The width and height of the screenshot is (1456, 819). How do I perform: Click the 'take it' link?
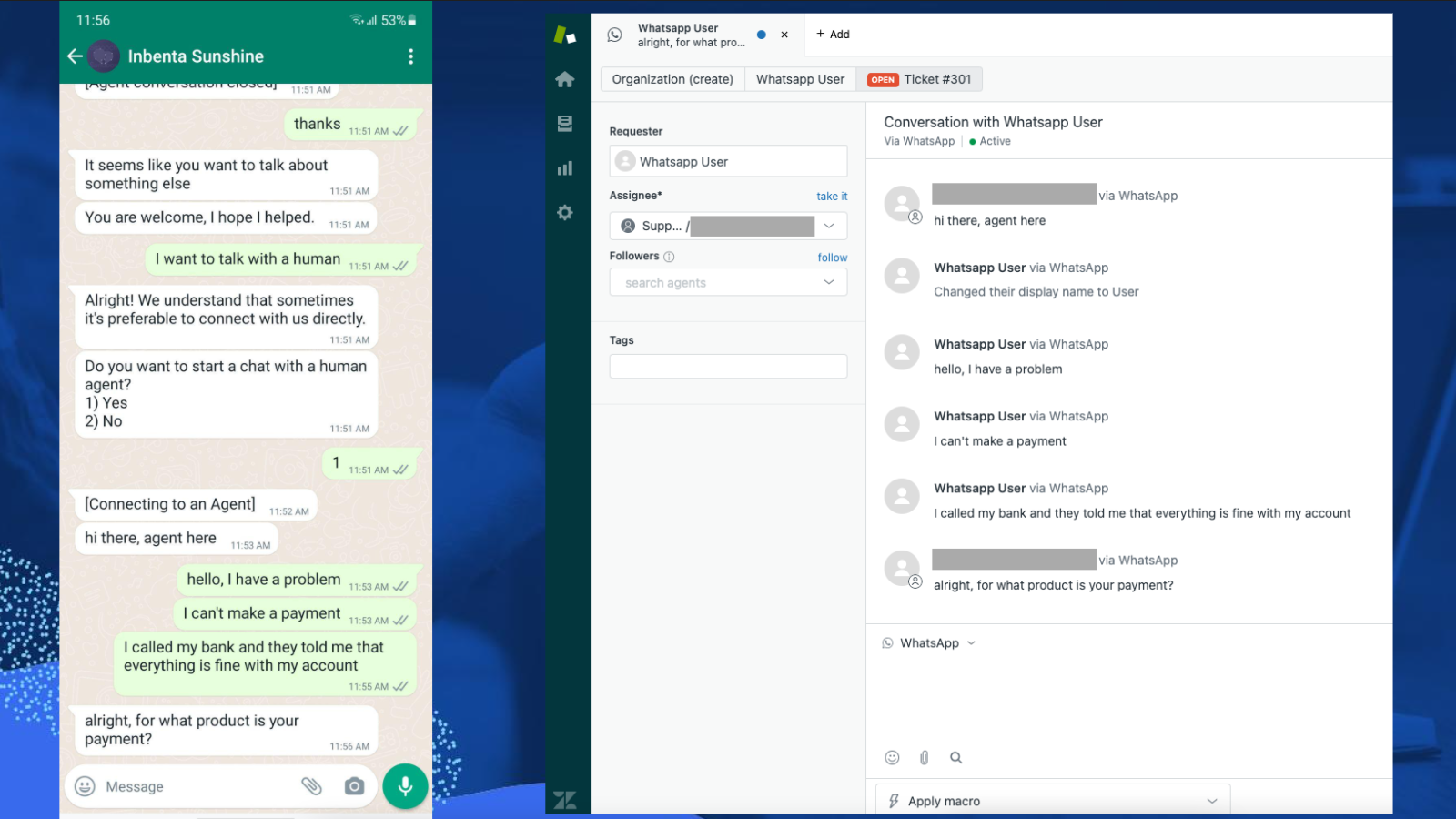tap(832, 196)
